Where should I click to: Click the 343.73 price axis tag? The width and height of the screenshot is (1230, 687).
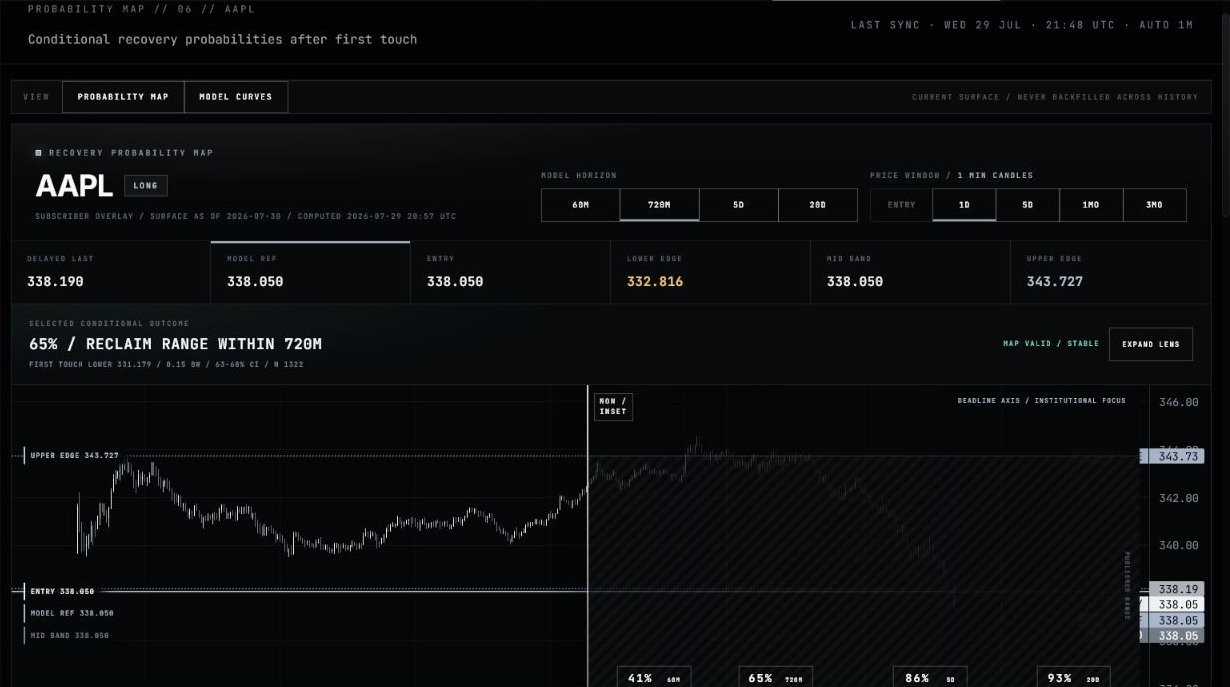pos(1176,456)
